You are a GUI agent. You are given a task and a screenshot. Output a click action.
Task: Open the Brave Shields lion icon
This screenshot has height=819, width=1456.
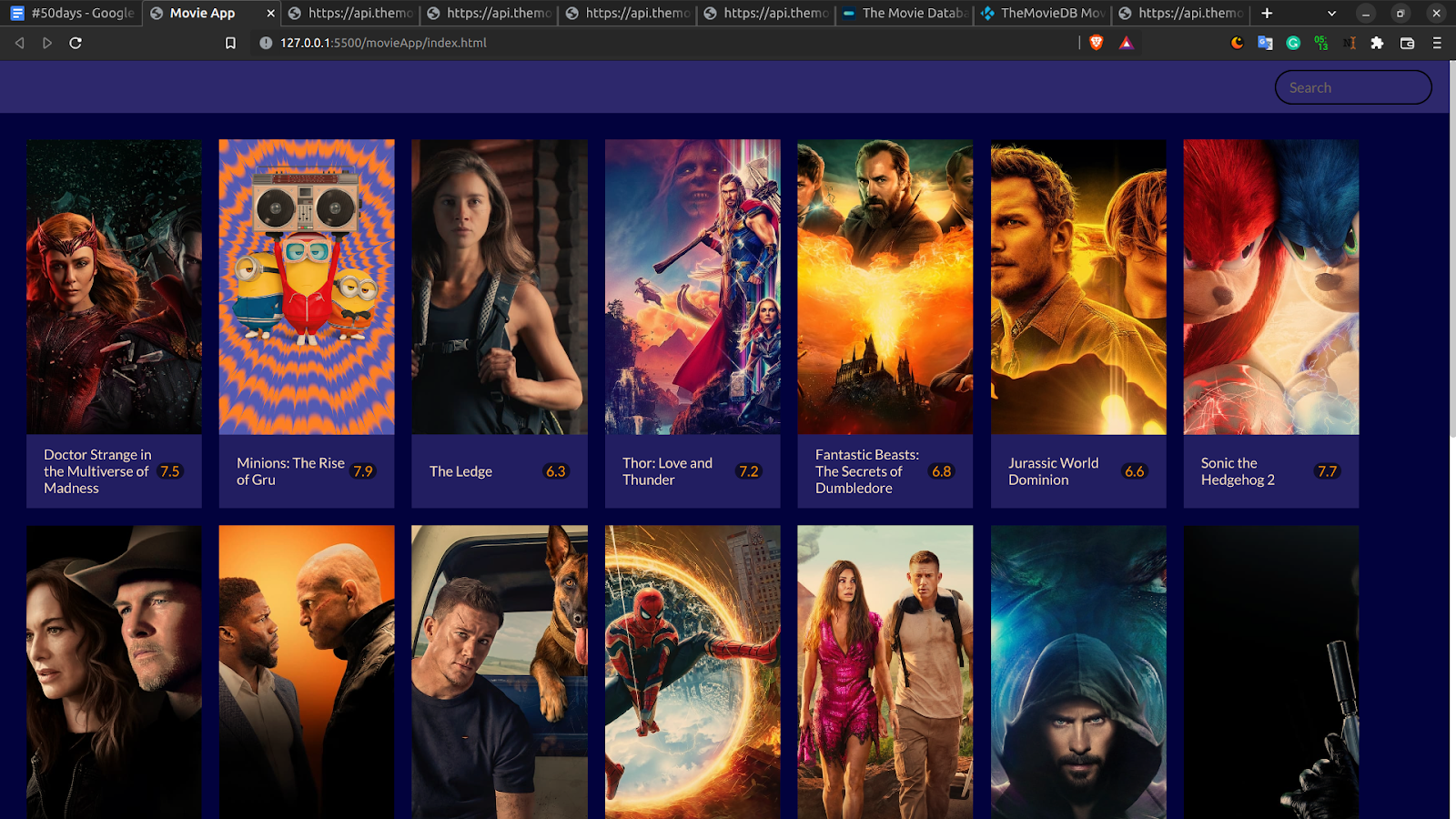tap(1097, 43)
